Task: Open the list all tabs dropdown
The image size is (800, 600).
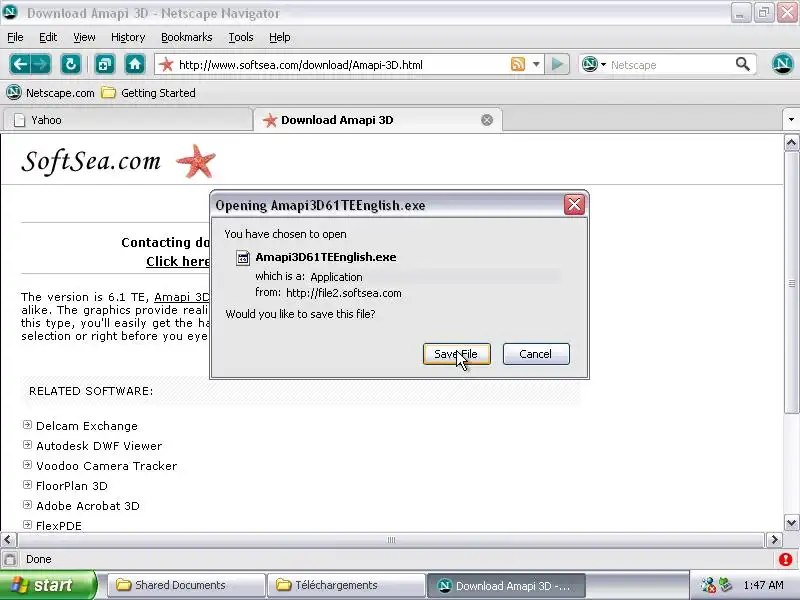Action: coord(791,120)
